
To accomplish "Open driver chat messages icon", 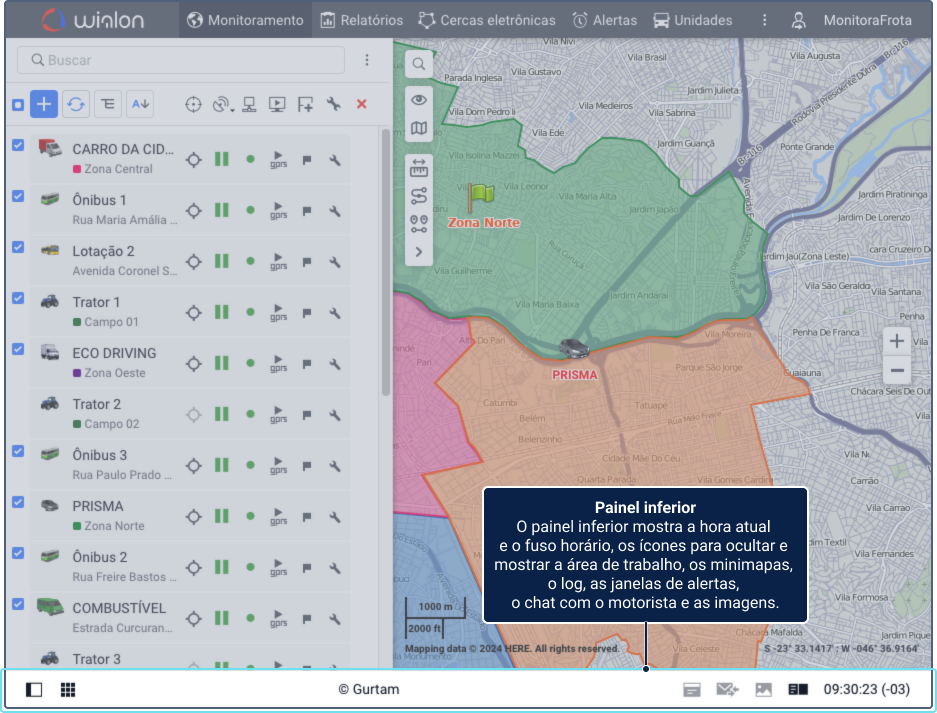I will pos(727,690).
